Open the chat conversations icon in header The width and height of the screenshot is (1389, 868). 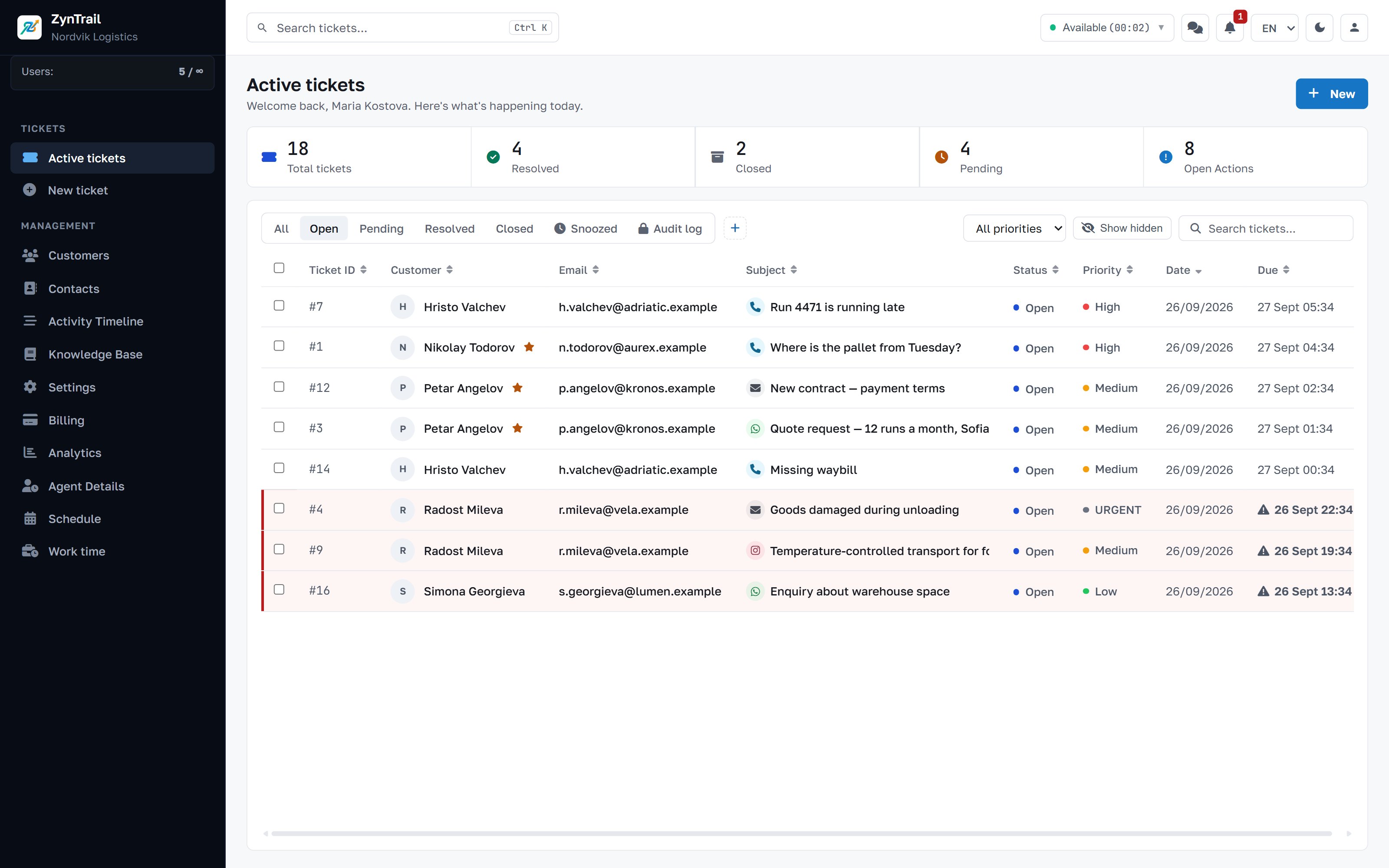[x=1195, y=27]
